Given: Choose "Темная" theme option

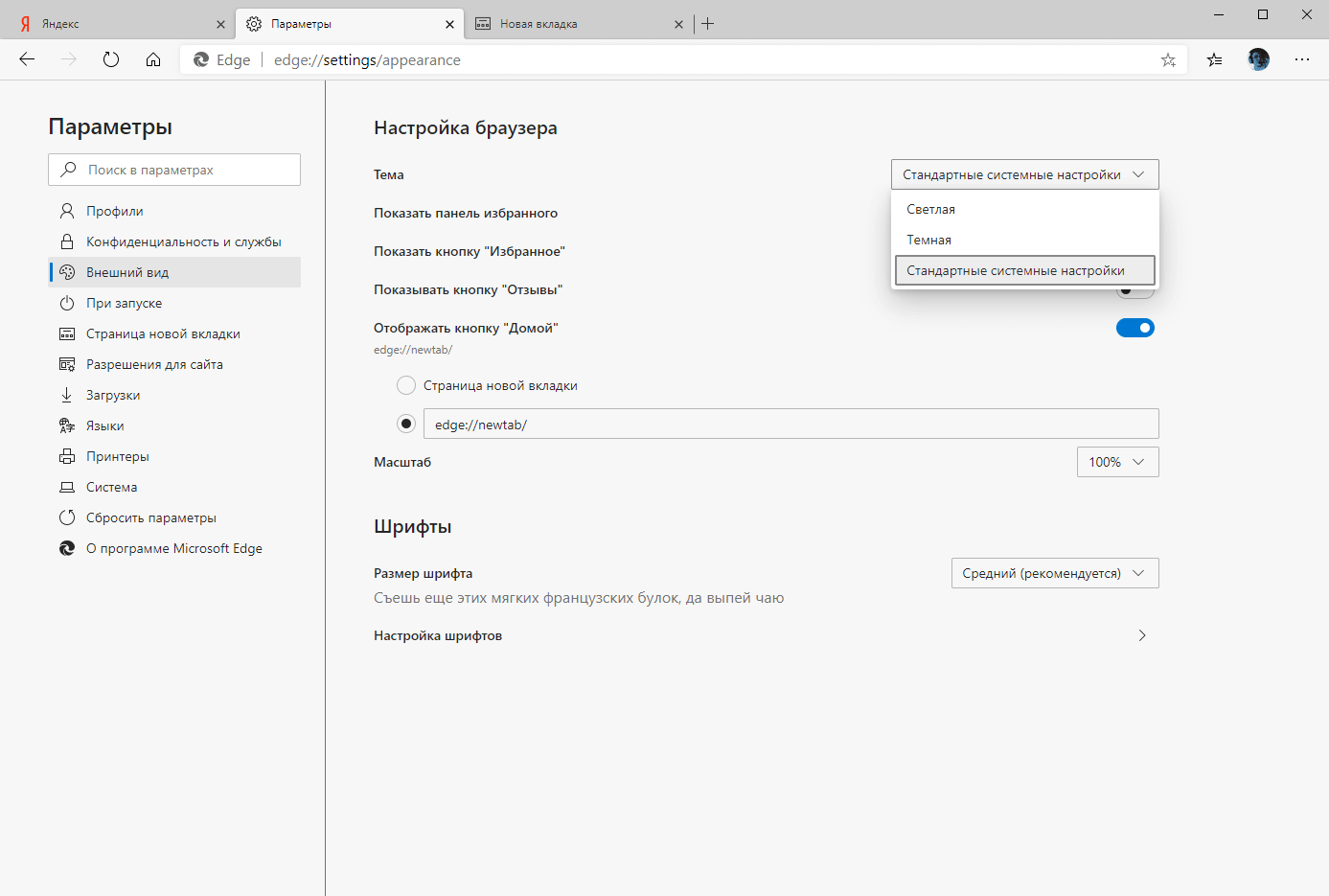Looking at the screenshot, I should pyautogui.click(x=929, y=240).
